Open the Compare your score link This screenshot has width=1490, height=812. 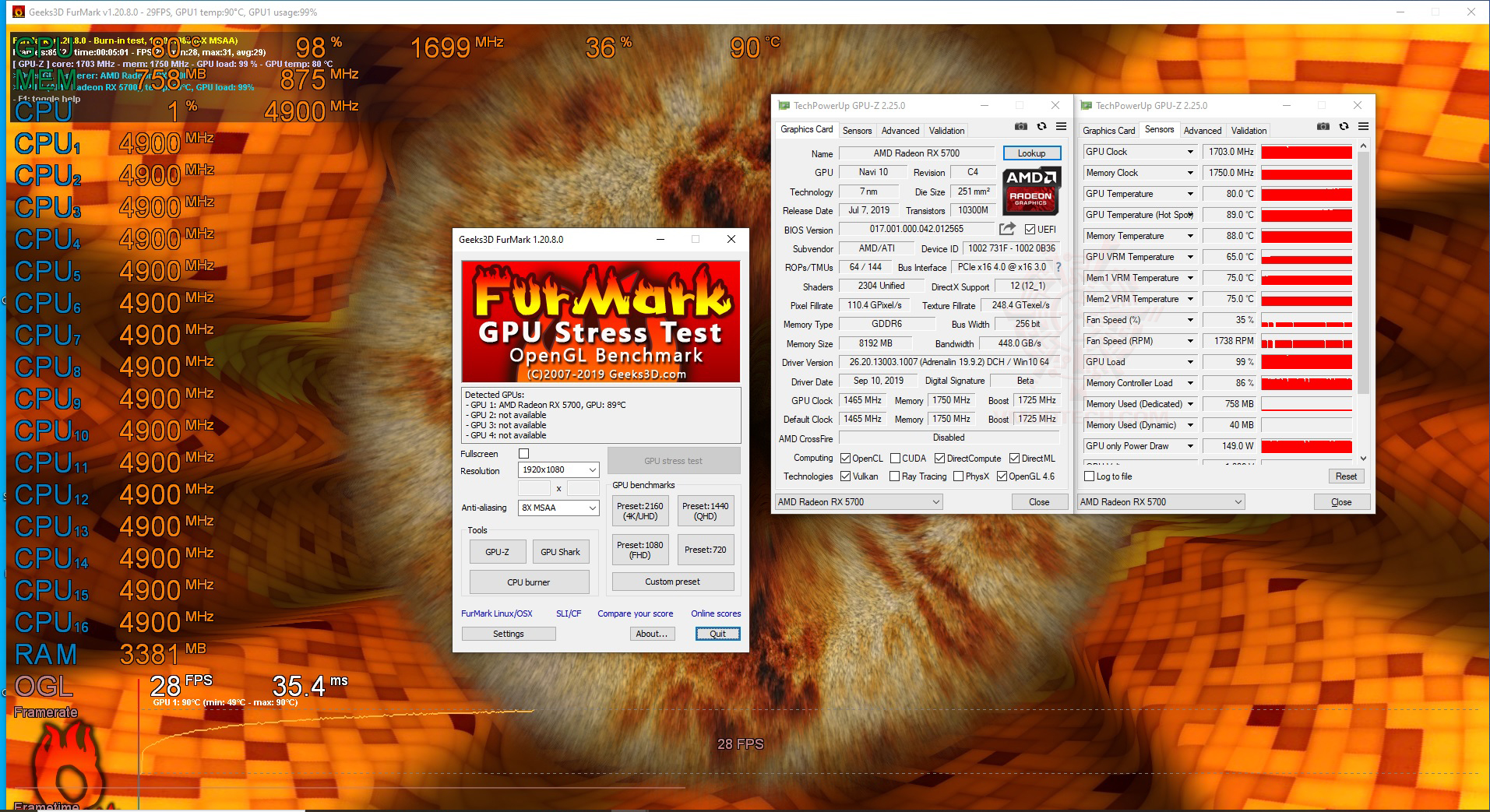coord(636,613)
